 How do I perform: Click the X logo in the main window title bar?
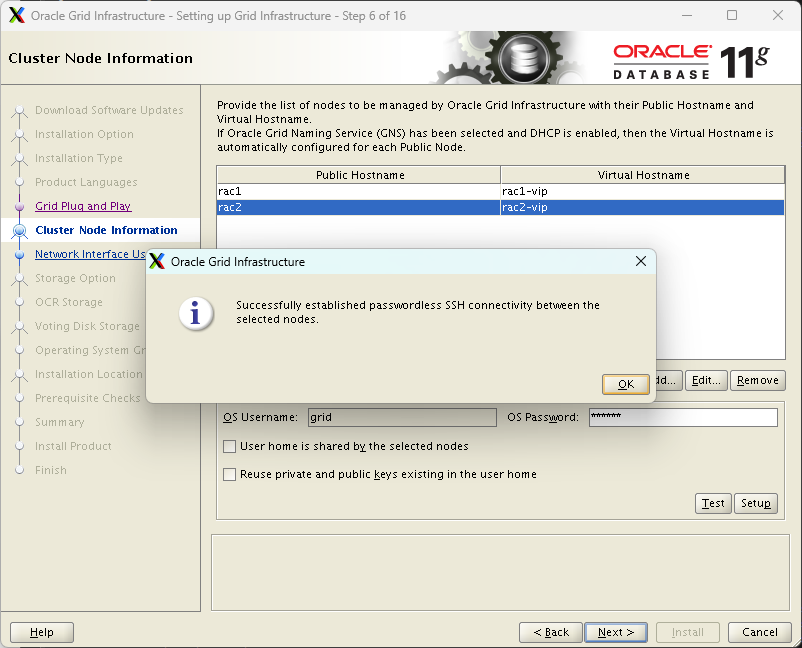click(x=16, y=15)
